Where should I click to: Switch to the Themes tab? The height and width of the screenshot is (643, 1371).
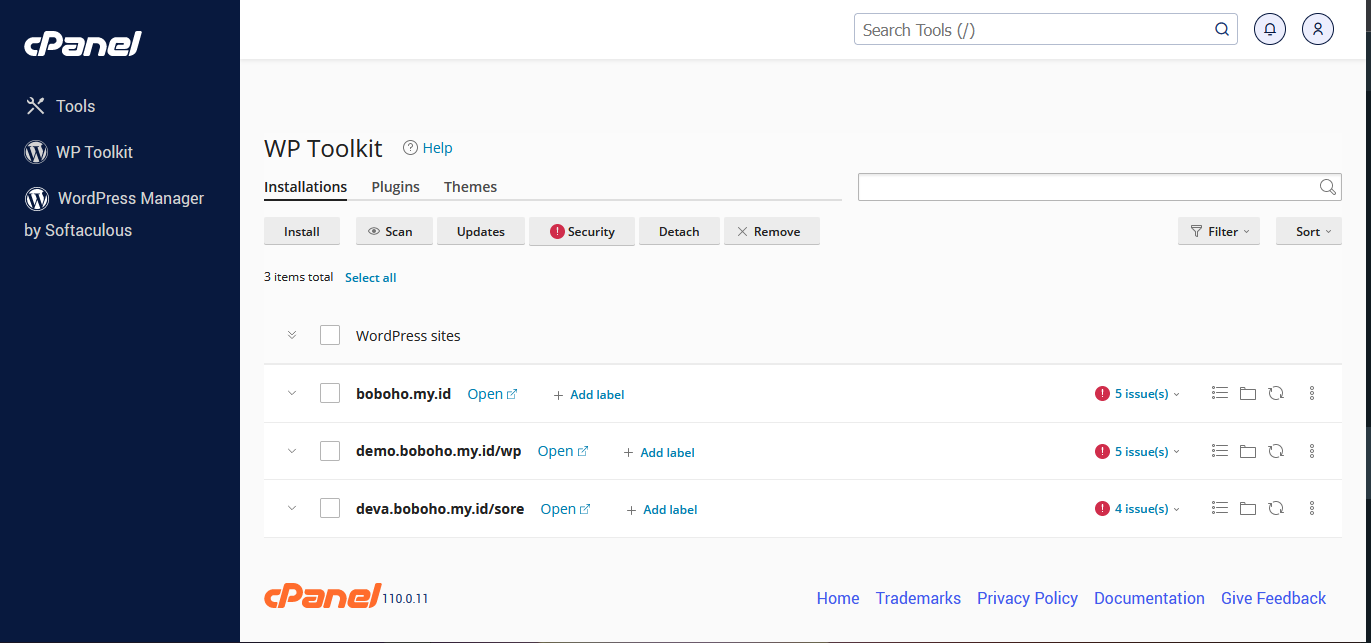pos(470,187)
